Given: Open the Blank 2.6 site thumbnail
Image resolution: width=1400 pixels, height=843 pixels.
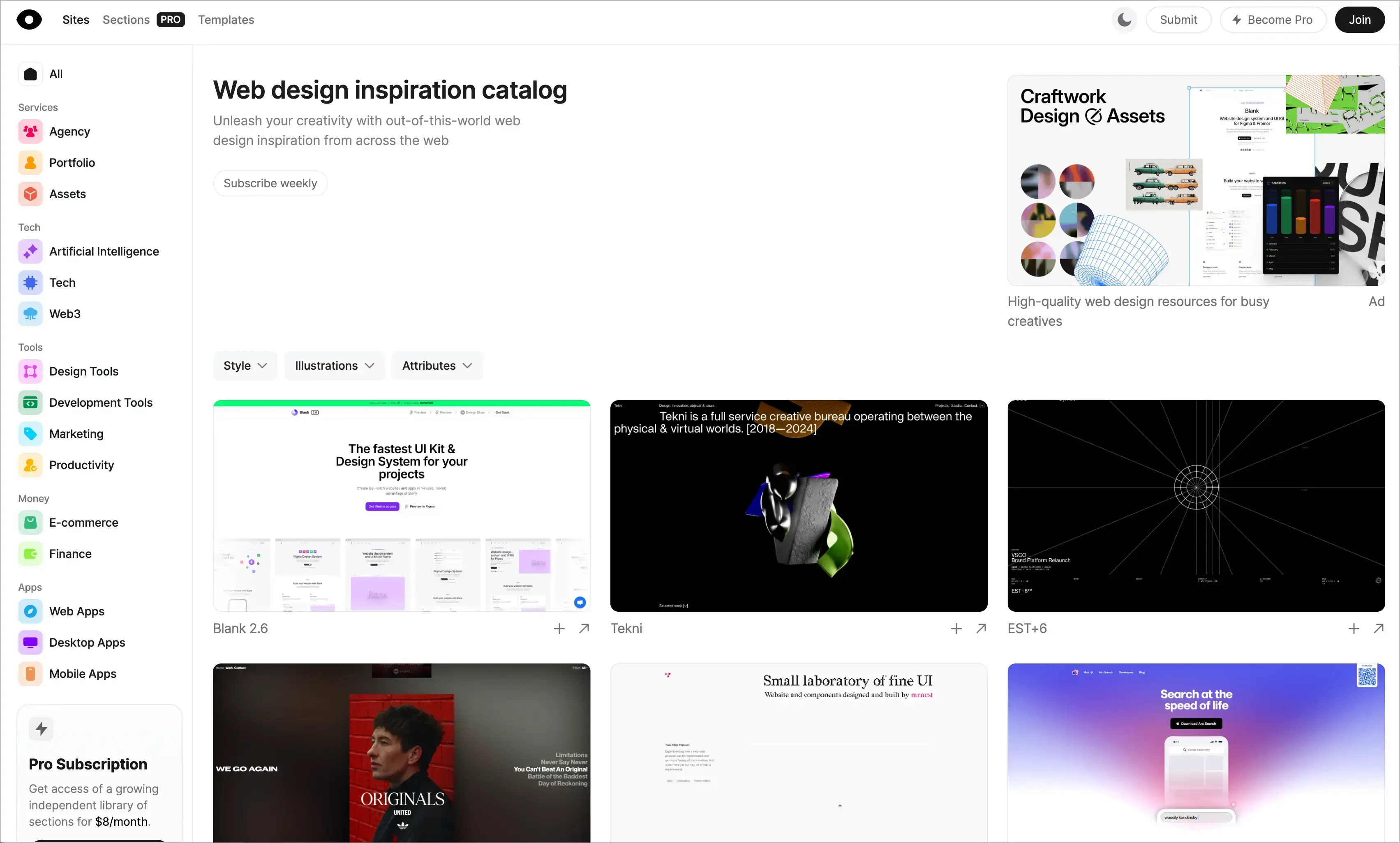Looking at the screenshot, I should (x=402, y=506).
